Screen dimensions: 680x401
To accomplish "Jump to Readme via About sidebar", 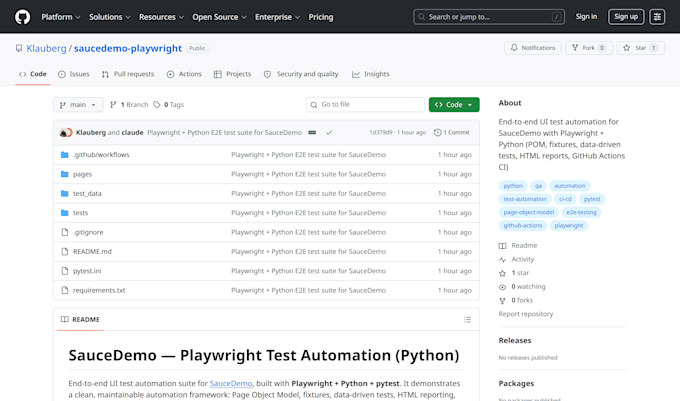I will [x=518, y=246].
